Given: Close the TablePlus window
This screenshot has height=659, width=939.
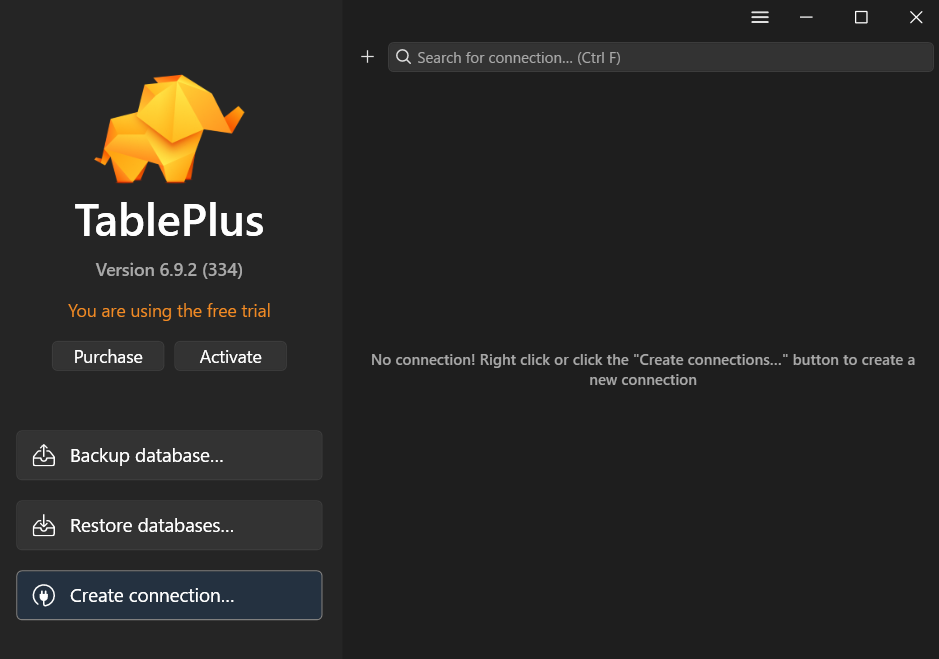Looking at the screenshot, I should click(915, 17).
